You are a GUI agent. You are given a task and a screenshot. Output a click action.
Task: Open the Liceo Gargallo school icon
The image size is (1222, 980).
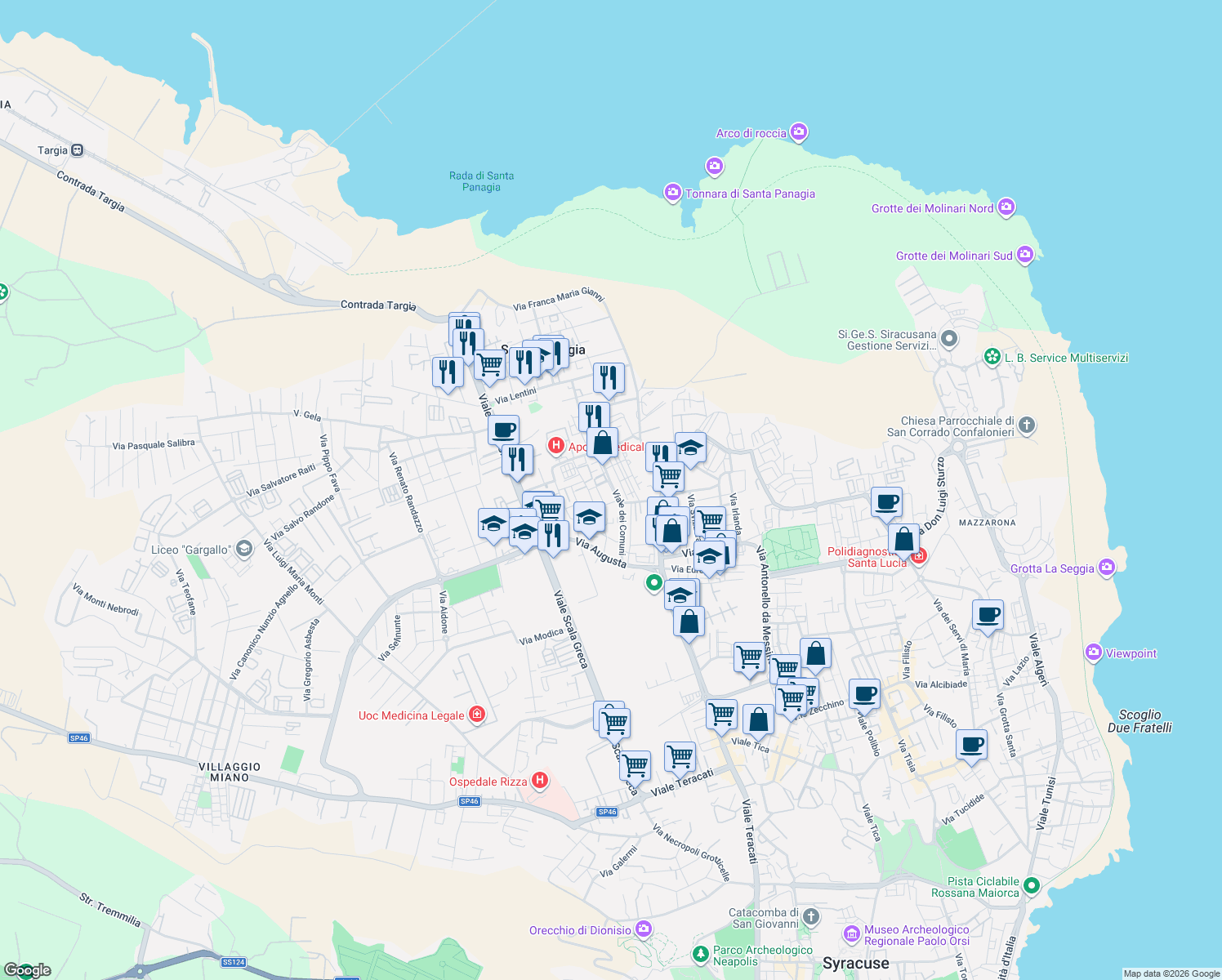pyautogui.click(x=243, y=549)
